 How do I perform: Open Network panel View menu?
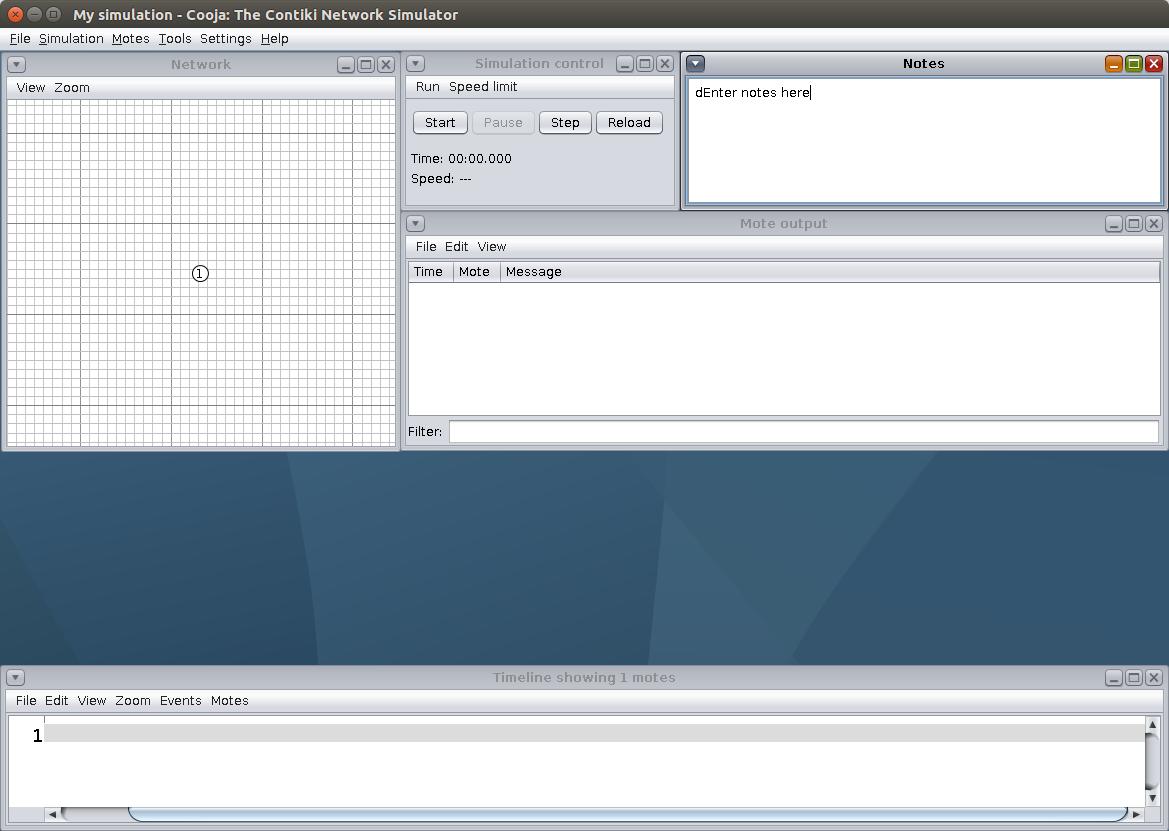[31, 87]
